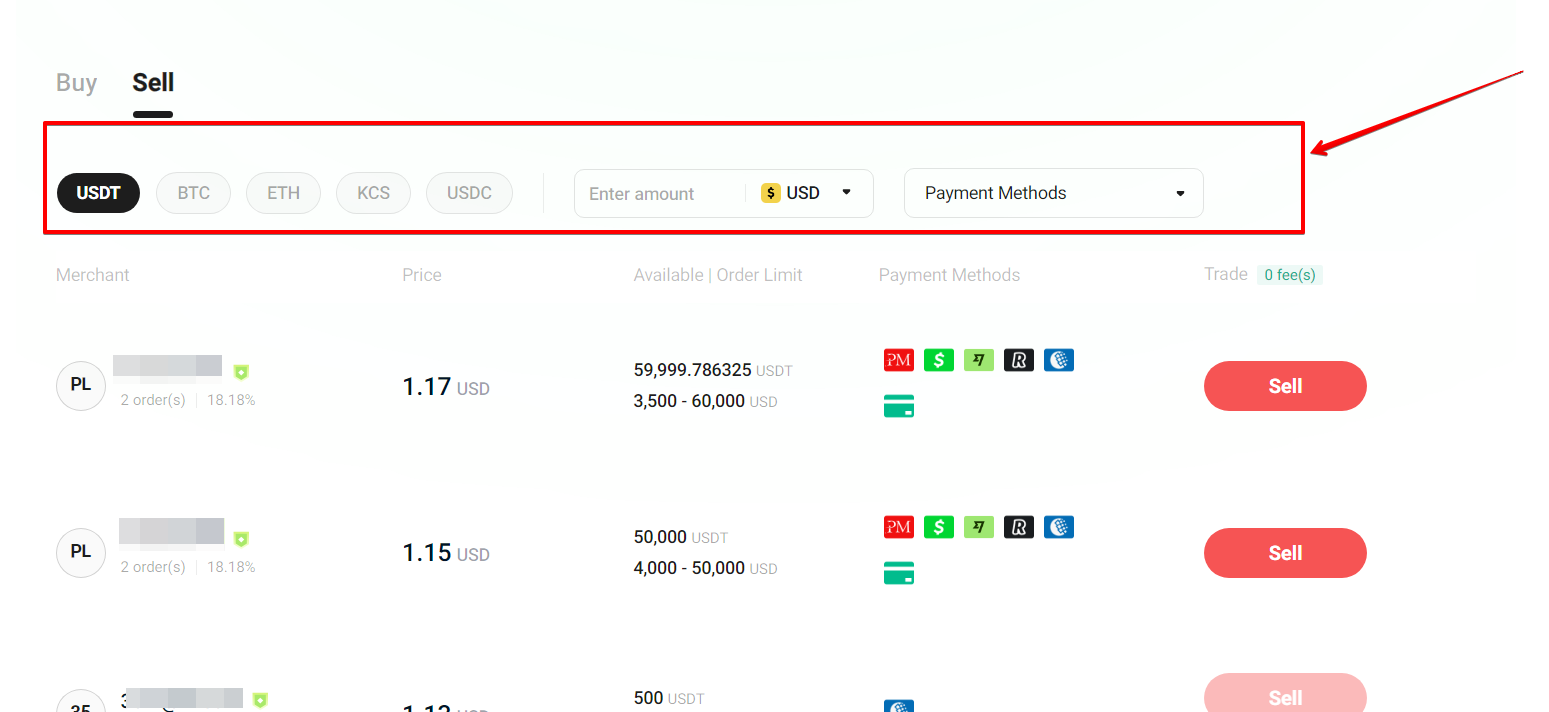Viewport: 1549px width, 712px height.
Task: Click Sell on the 1.15 USD offer
Action: coord(1285,553)
